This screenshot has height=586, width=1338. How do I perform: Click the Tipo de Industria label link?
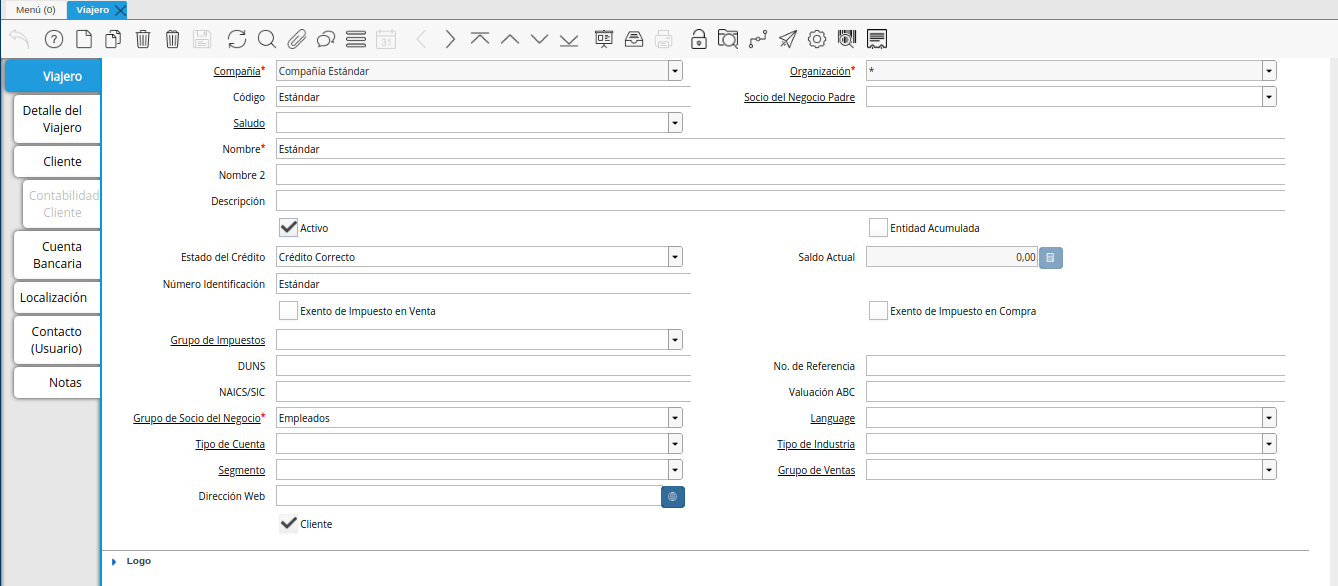coord(816,444)
